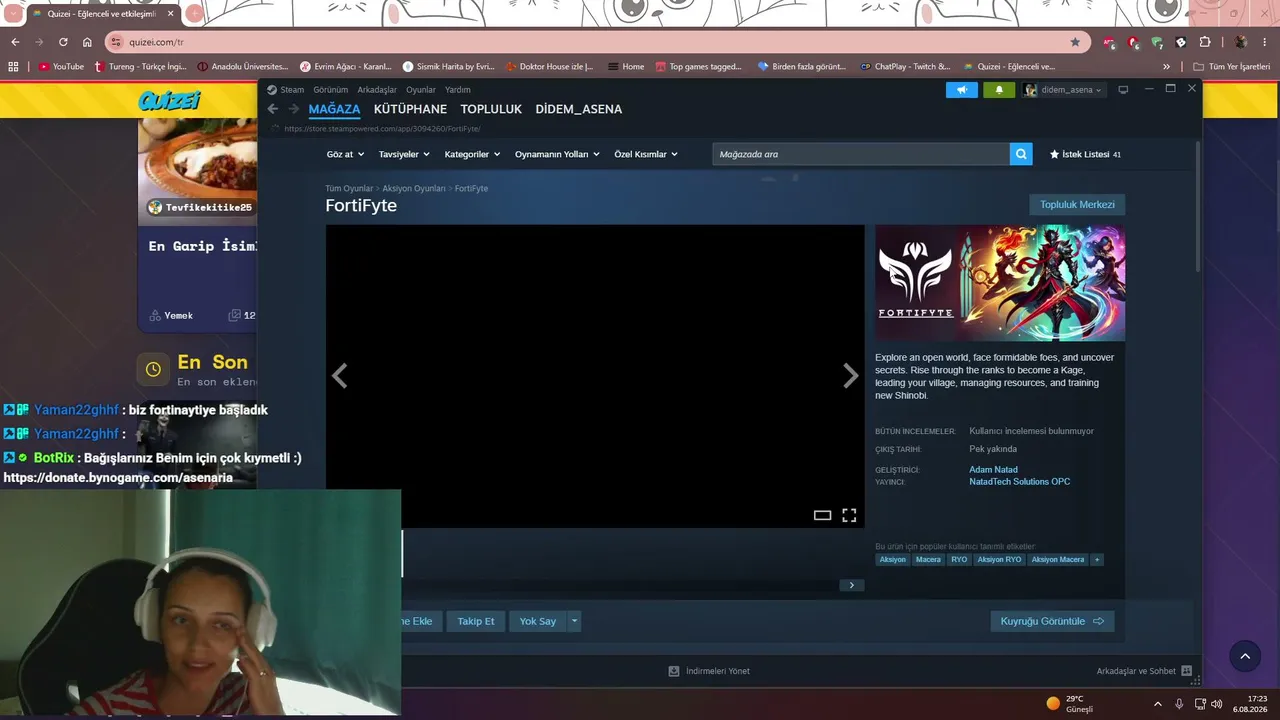Go back using Steam's back arrow
This screenshot has width=1280, height=720.
[273, 109]
